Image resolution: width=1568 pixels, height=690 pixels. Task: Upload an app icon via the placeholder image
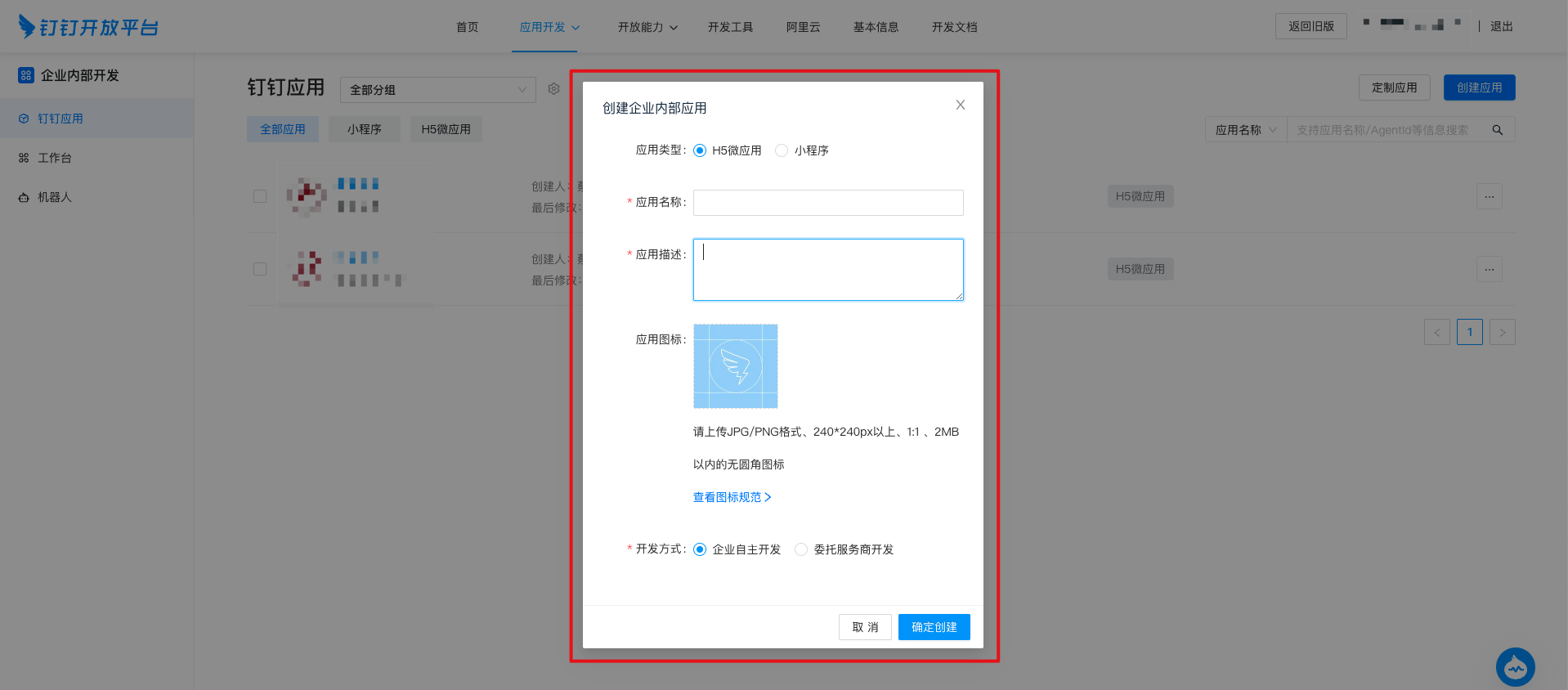pyautogui.click(x=736, y=366)
